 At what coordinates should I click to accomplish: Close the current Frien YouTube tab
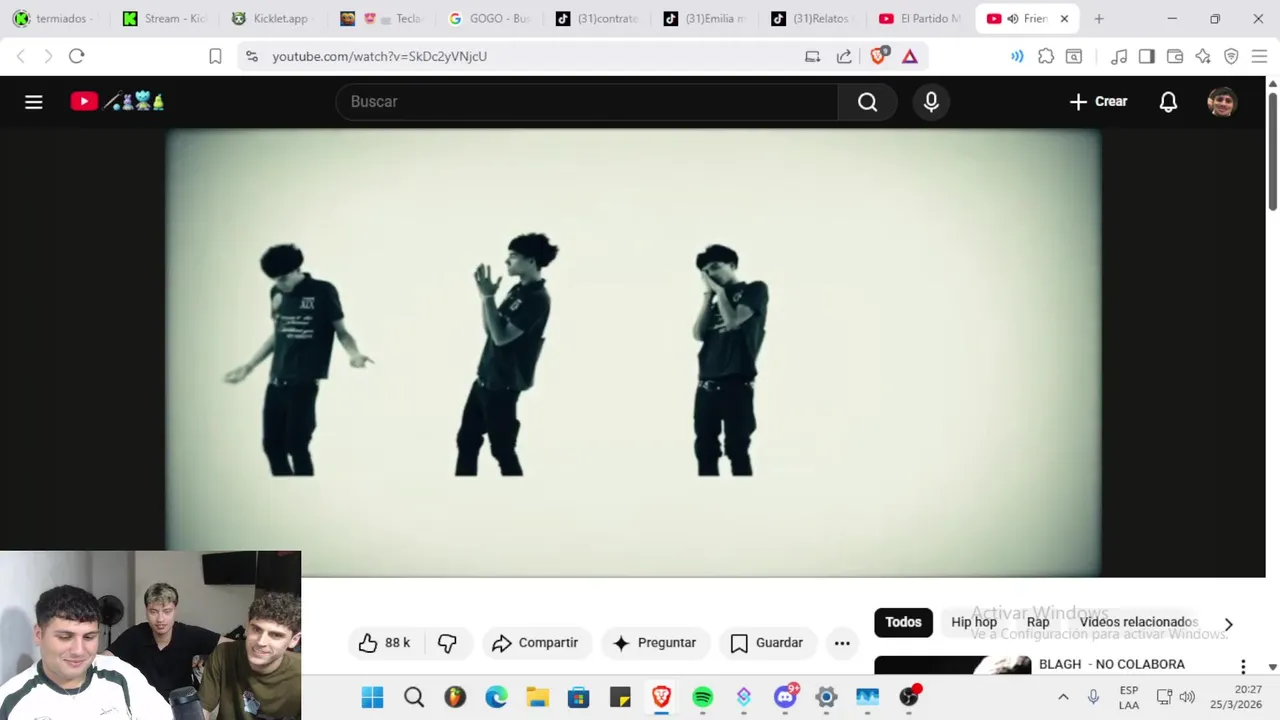coord(1064,19)
